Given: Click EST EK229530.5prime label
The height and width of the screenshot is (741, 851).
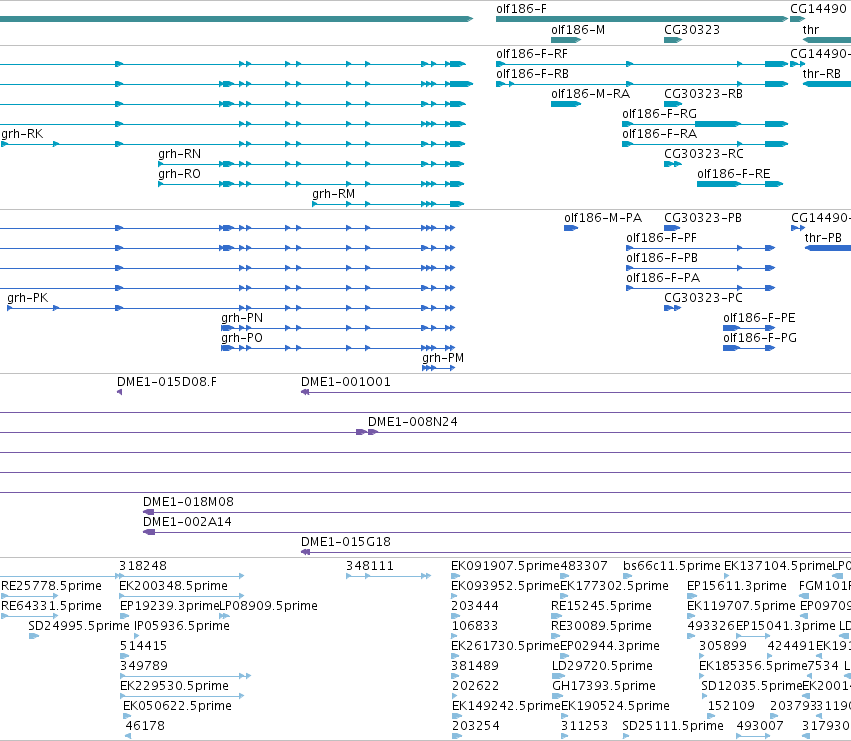Looking at the screenshot, I should click(x=174, y=687).
